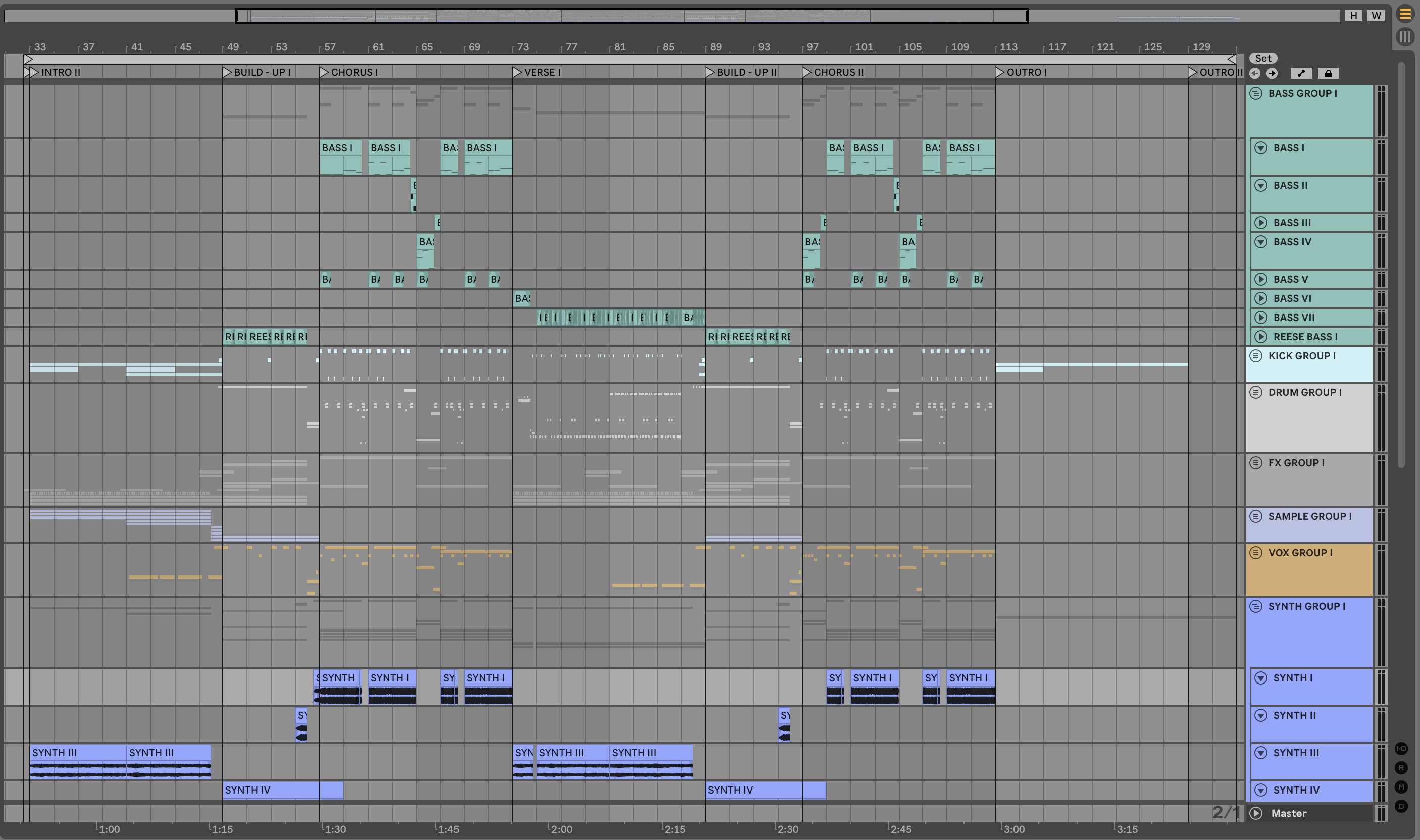The width and height of the screenshot is (1420, 840).
Task: Expand the BASS VII track
Action: click(1261, 318)
